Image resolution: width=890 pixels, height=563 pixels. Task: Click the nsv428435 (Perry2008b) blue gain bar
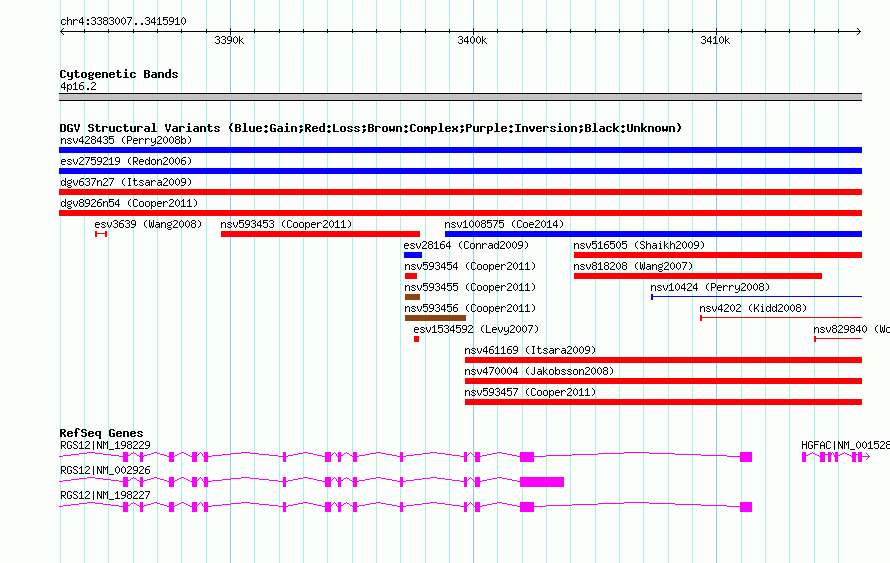[460, 150]
